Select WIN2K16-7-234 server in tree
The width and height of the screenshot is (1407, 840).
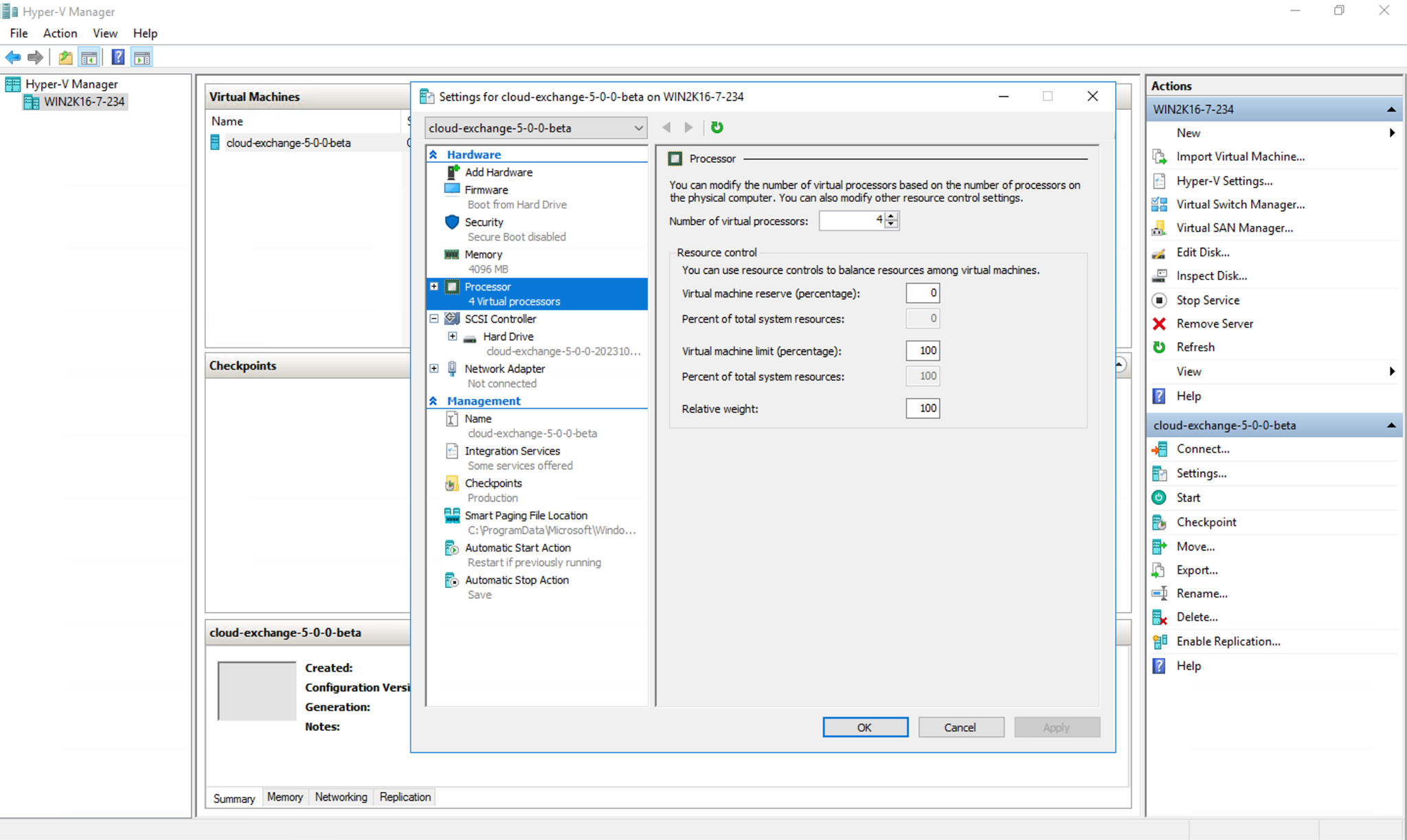(84, 102)
